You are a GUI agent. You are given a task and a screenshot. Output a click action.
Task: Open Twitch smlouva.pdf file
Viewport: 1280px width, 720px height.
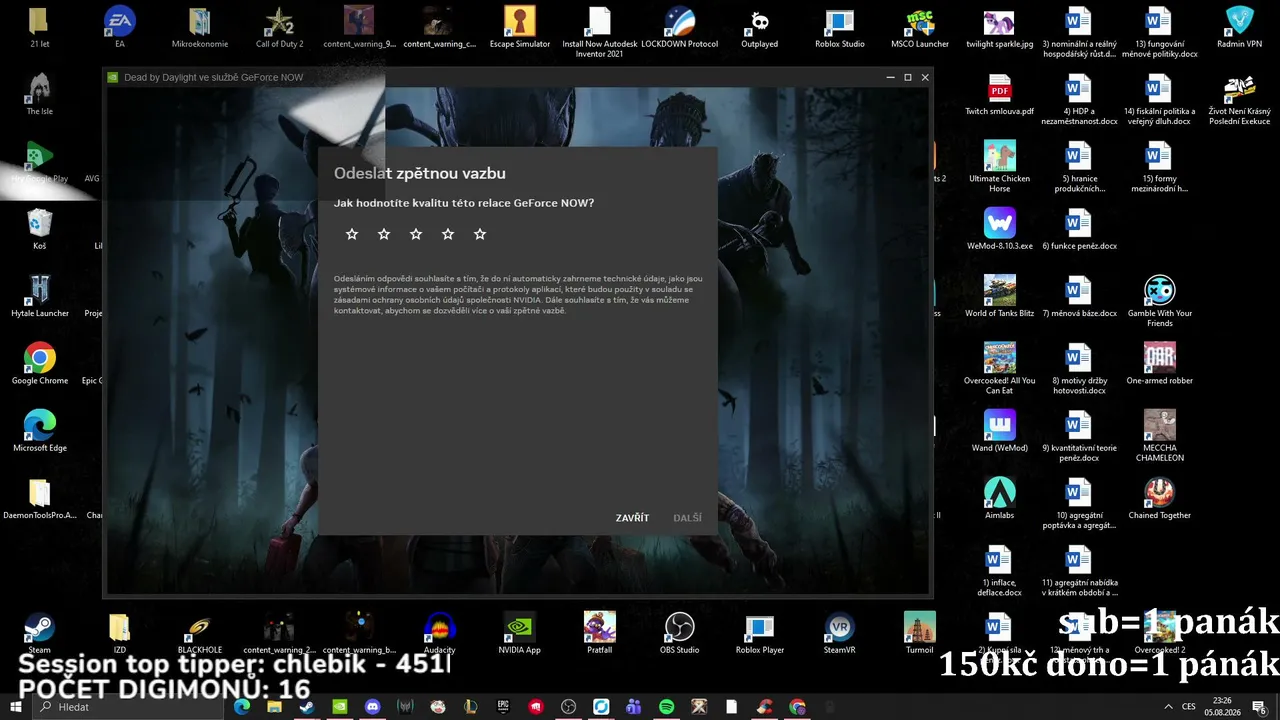(x=1000, y=95)
